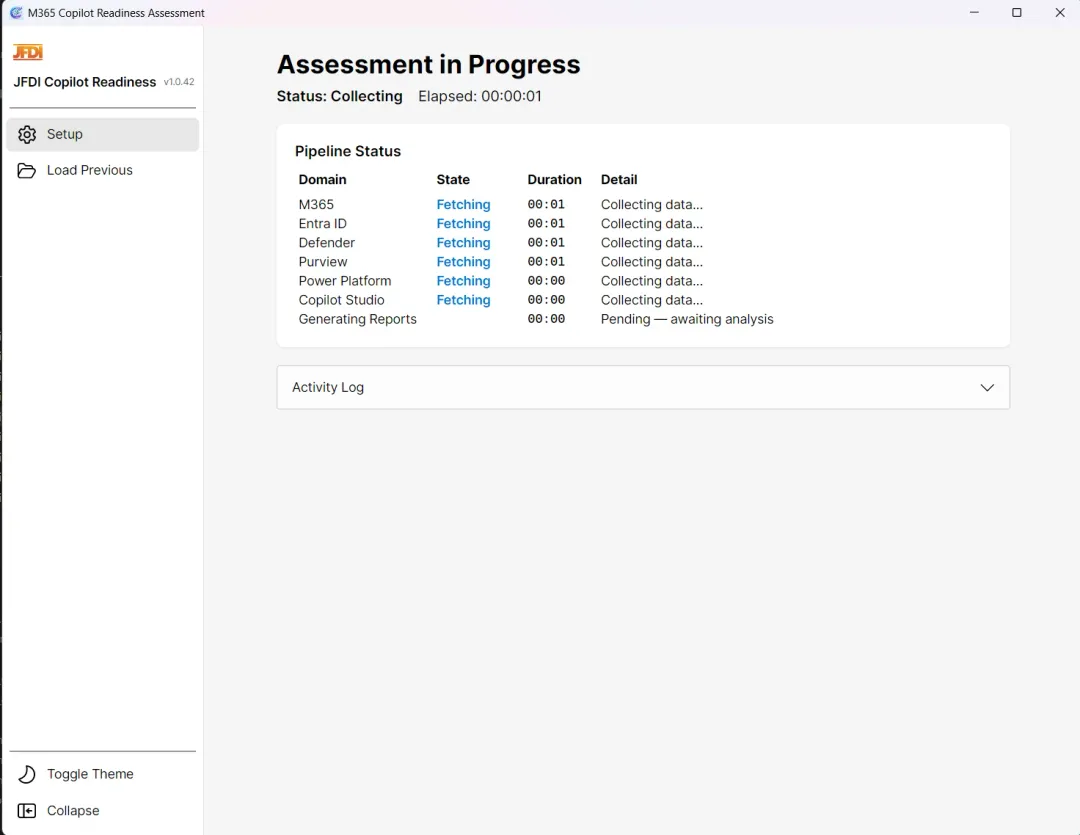The height and width of the screenshot is (835, 1080).
Task: Select the Copilot Studio domain label
Action: click(x=342, y=300)
